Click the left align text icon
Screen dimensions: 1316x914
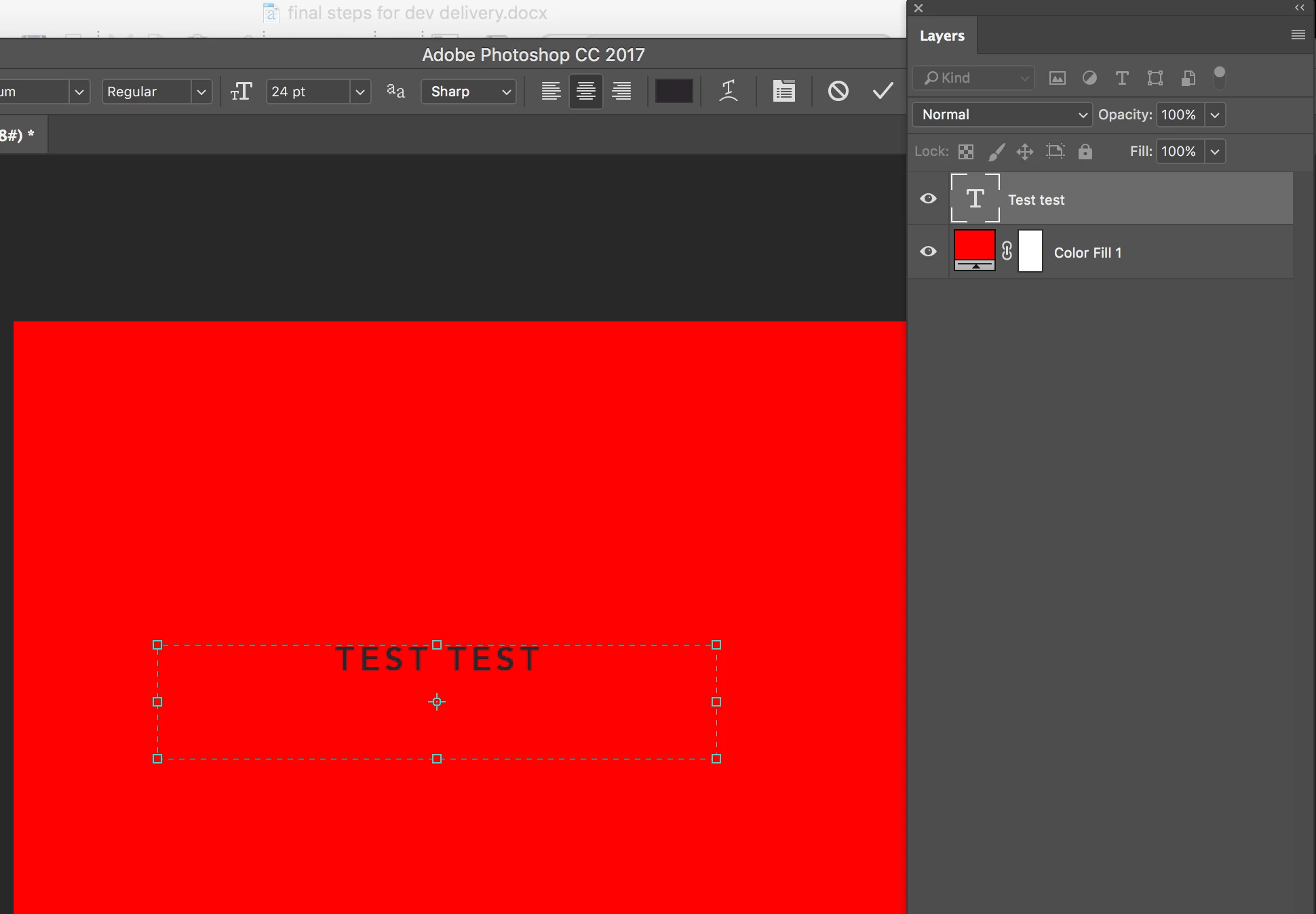click(x=551, y=91)
